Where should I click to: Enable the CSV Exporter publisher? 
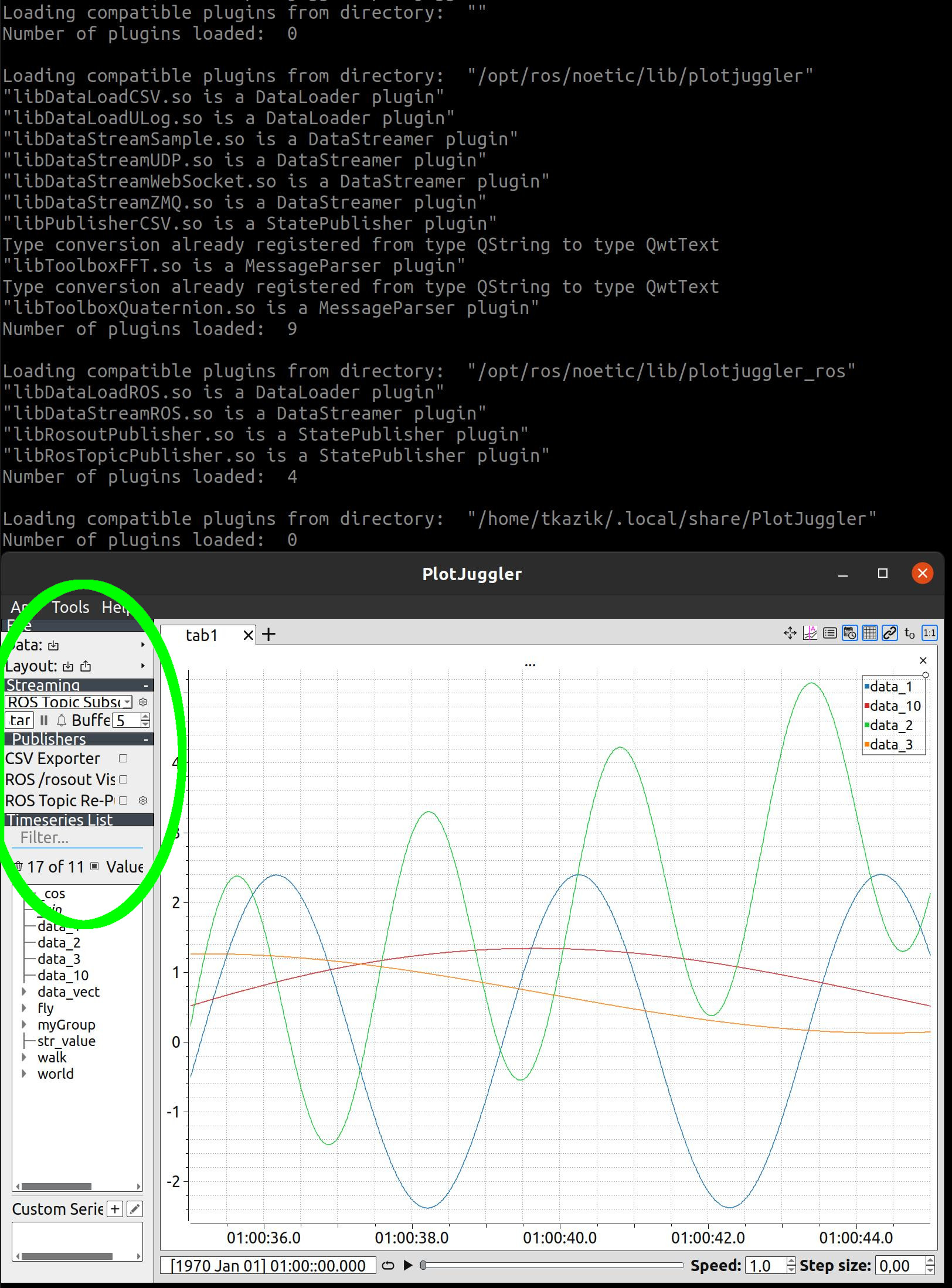(x=123, y=758)
